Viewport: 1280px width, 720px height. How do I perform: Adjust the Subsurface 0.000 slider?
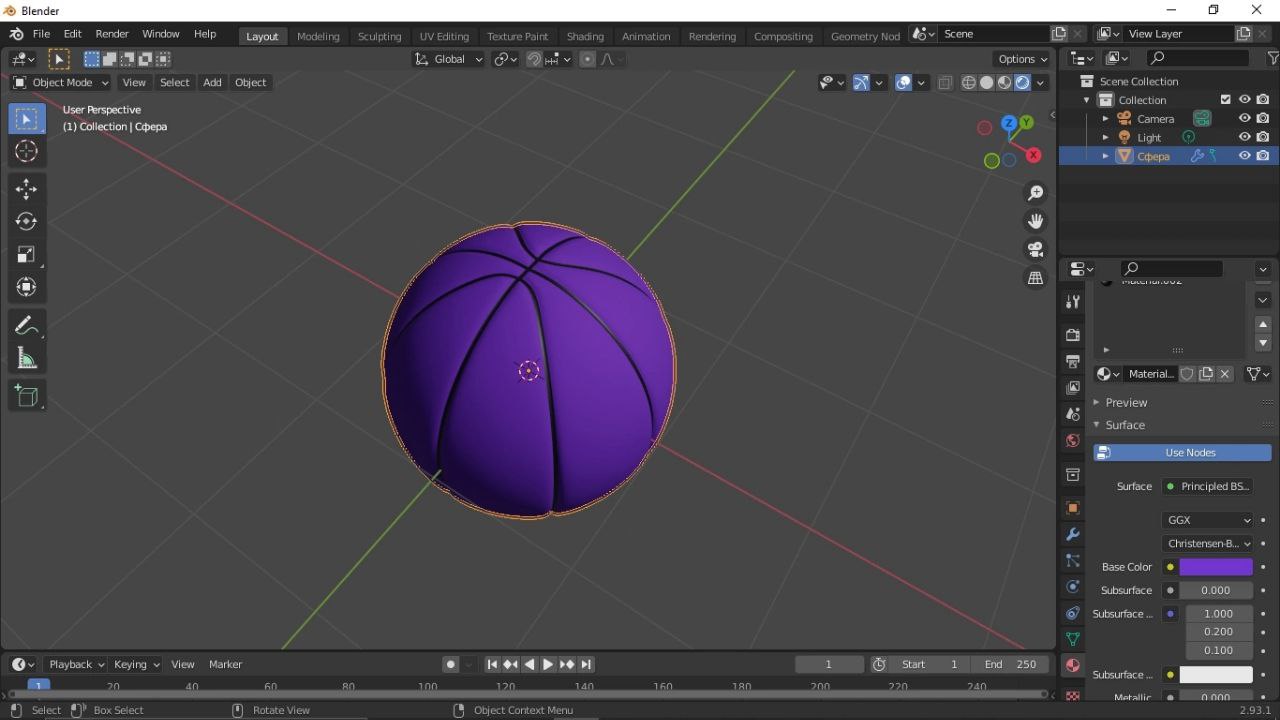1216,591
